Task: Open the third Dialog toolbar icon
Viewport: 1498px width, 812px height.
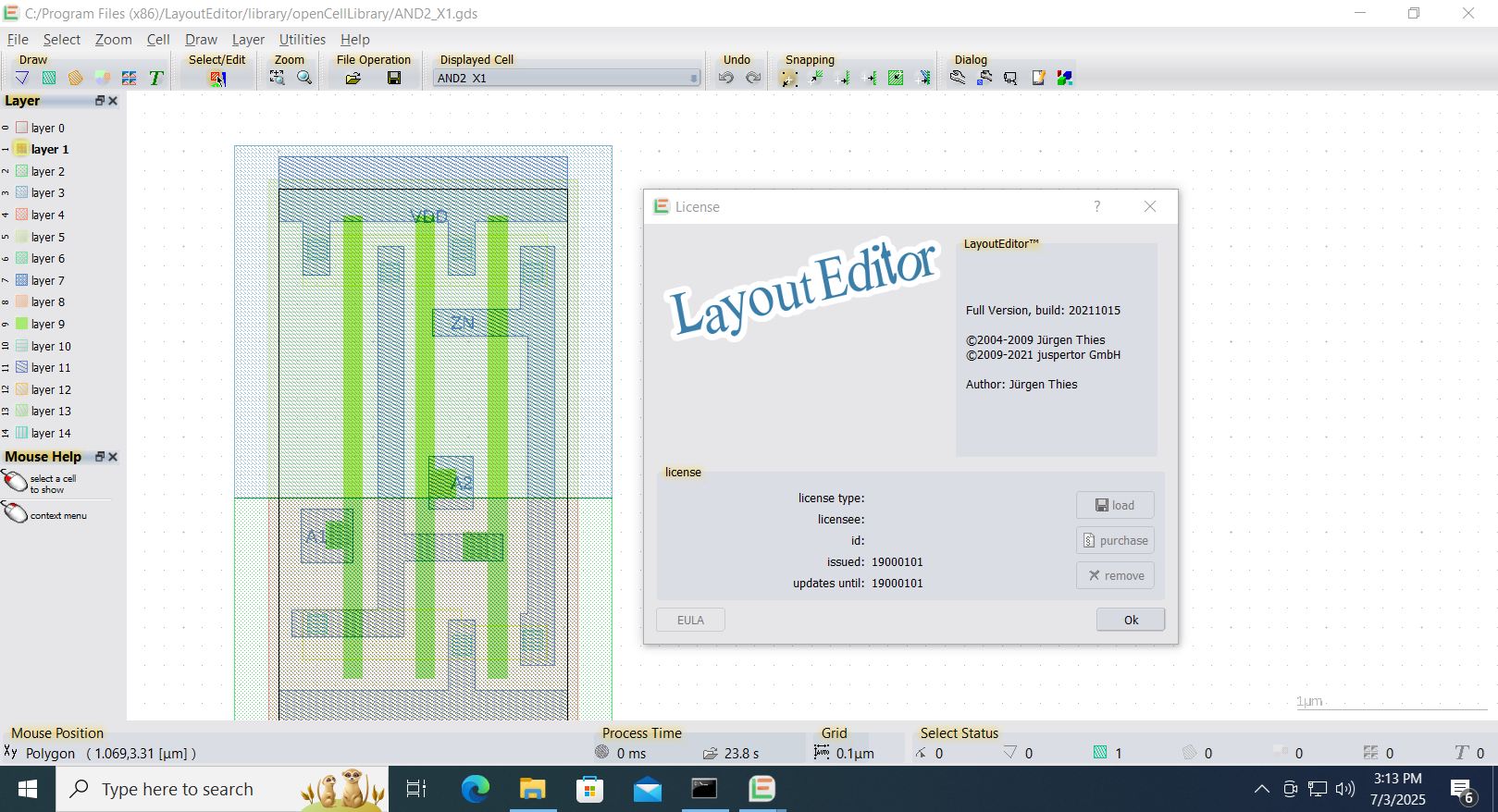Action: coord(1010,79)
